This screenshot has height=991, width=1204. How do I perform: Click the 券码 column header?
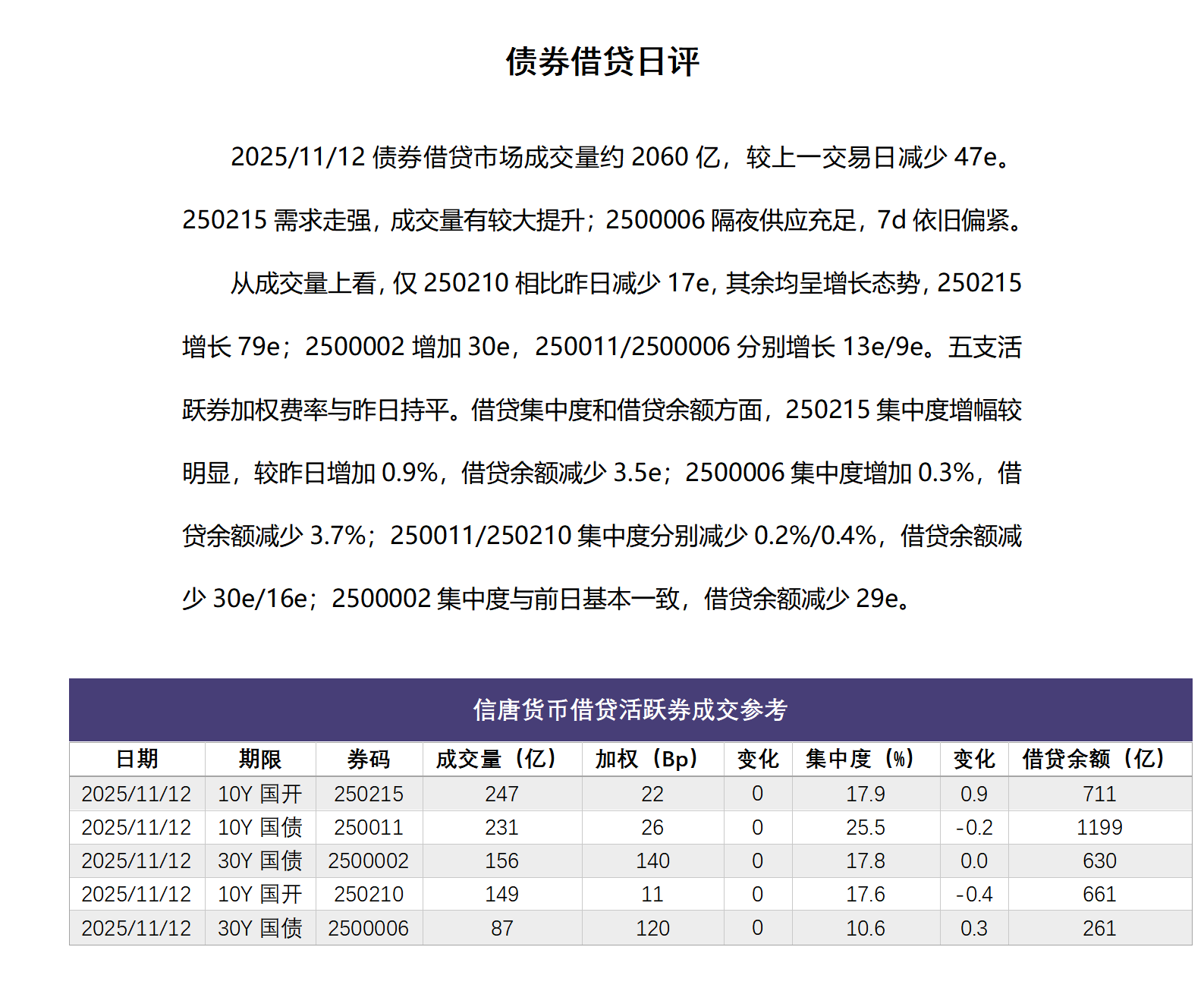tap(368, 759)
